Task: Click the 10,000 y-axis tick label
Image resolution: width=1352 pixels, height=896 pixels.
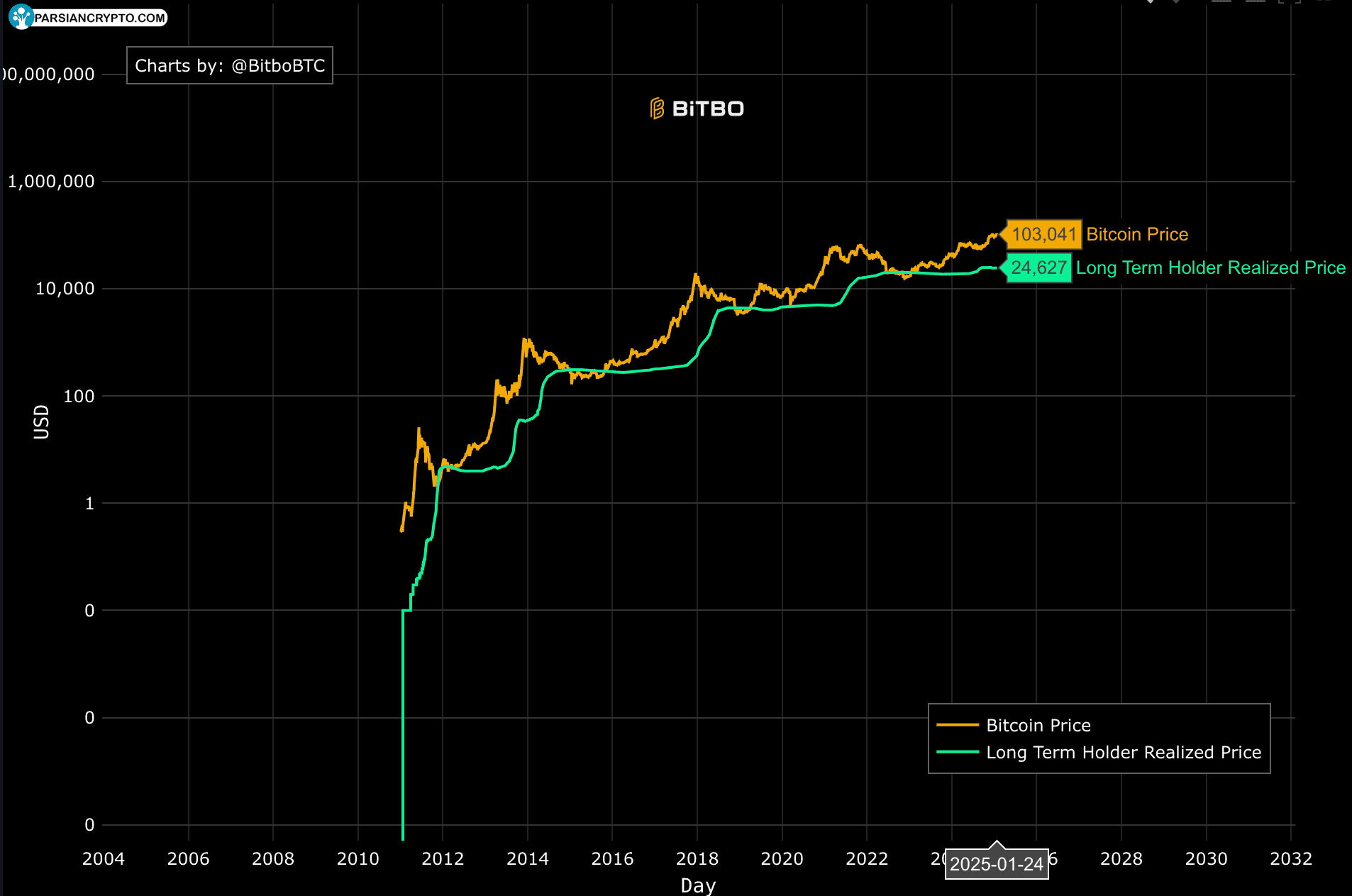Action: [x=65, y=289]
